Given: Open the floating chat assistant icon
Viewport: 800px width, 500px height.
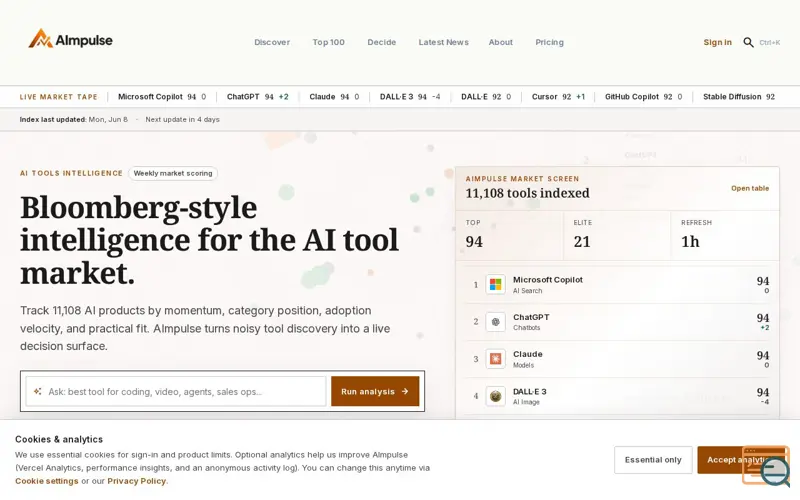Looking at the screenshot, I should point(766,466).
